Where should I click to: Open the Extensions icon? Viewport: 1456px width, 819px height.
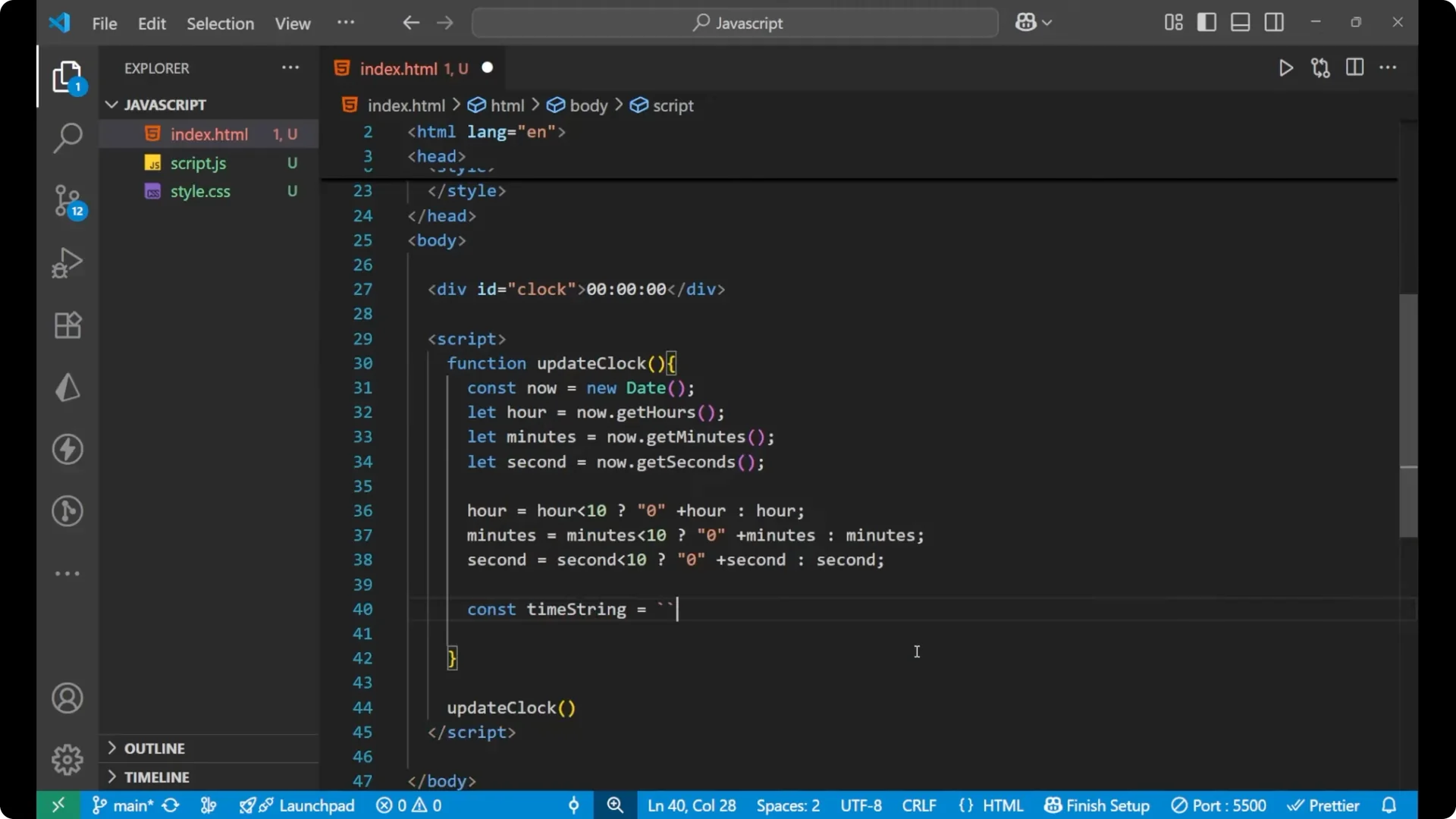click(x=67, y=325)
